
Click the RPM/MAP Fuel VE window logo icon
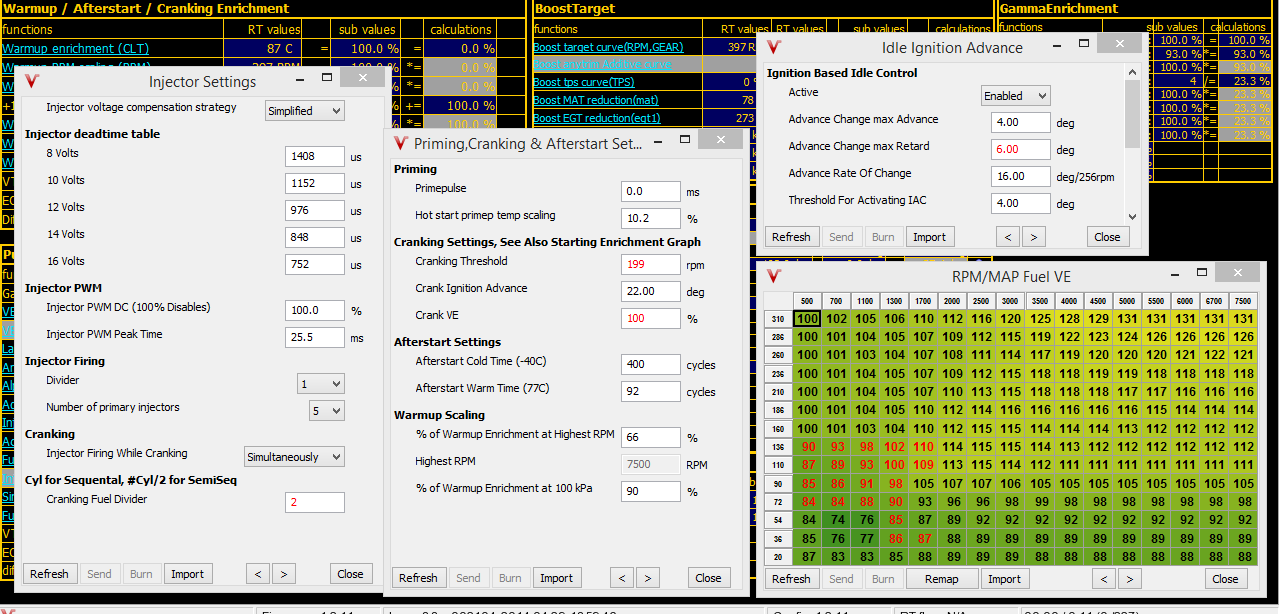pyautogui.click(x=774, y=275)
